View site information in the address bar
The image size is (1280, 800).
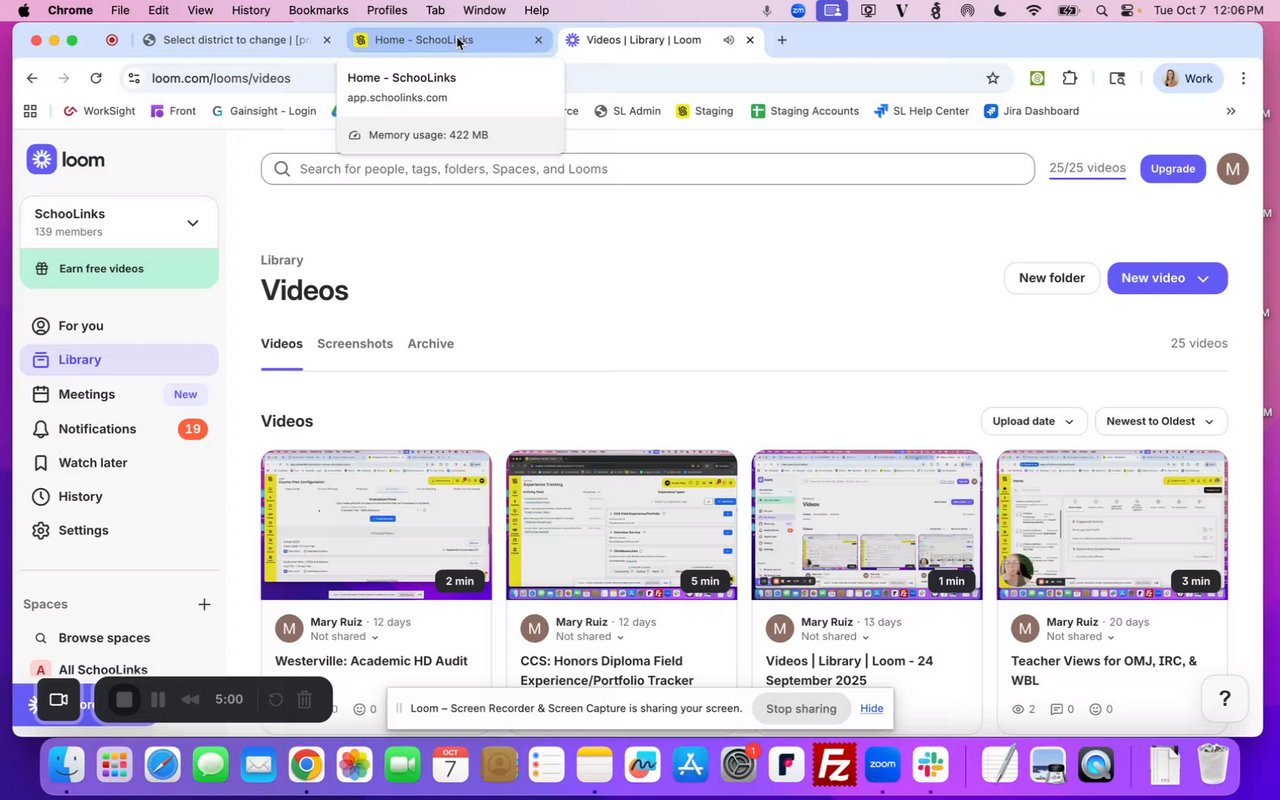(133, 78)
